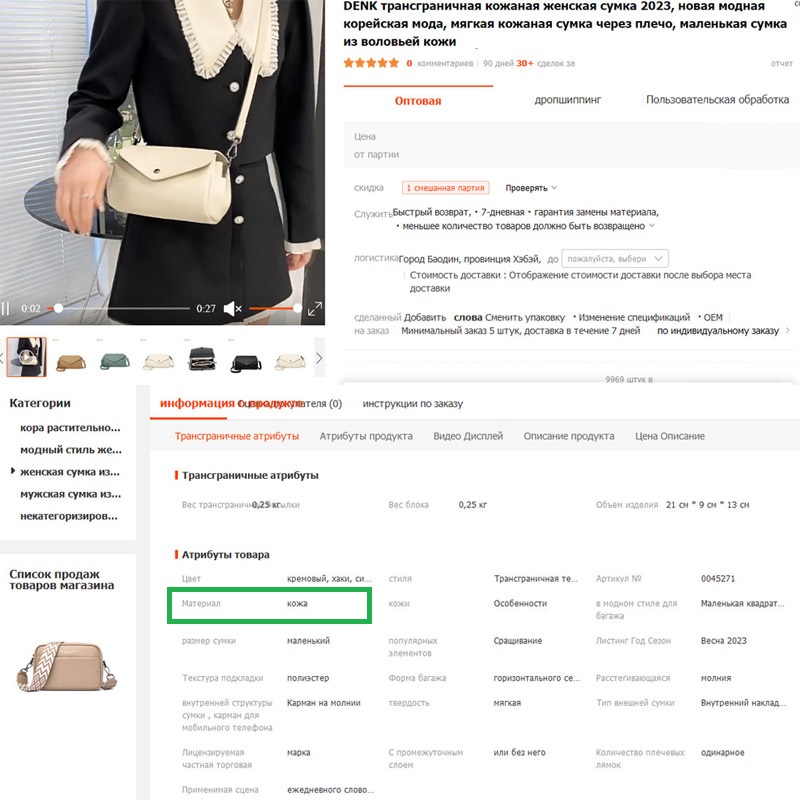Open инструкции по заказу tab
800x800 pixels.
412,404
